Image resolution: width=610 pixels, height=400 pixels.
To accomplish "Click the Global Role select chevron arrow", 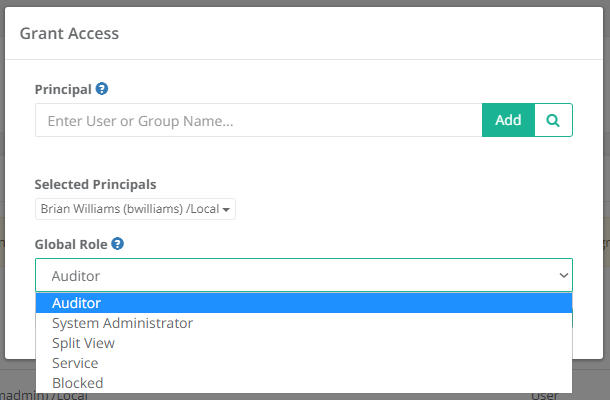I will (x=561, y=276).
